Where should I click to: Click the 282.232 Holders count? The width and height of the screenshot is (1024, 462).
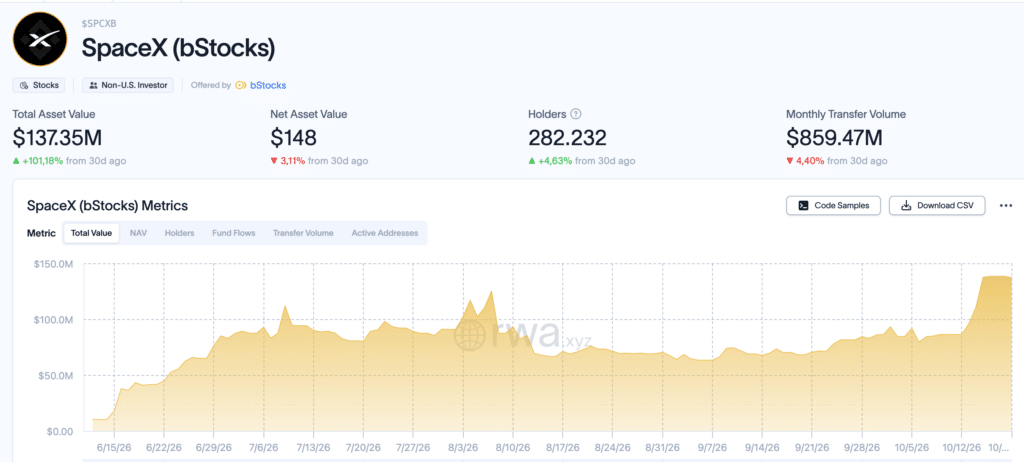[568, 138]
